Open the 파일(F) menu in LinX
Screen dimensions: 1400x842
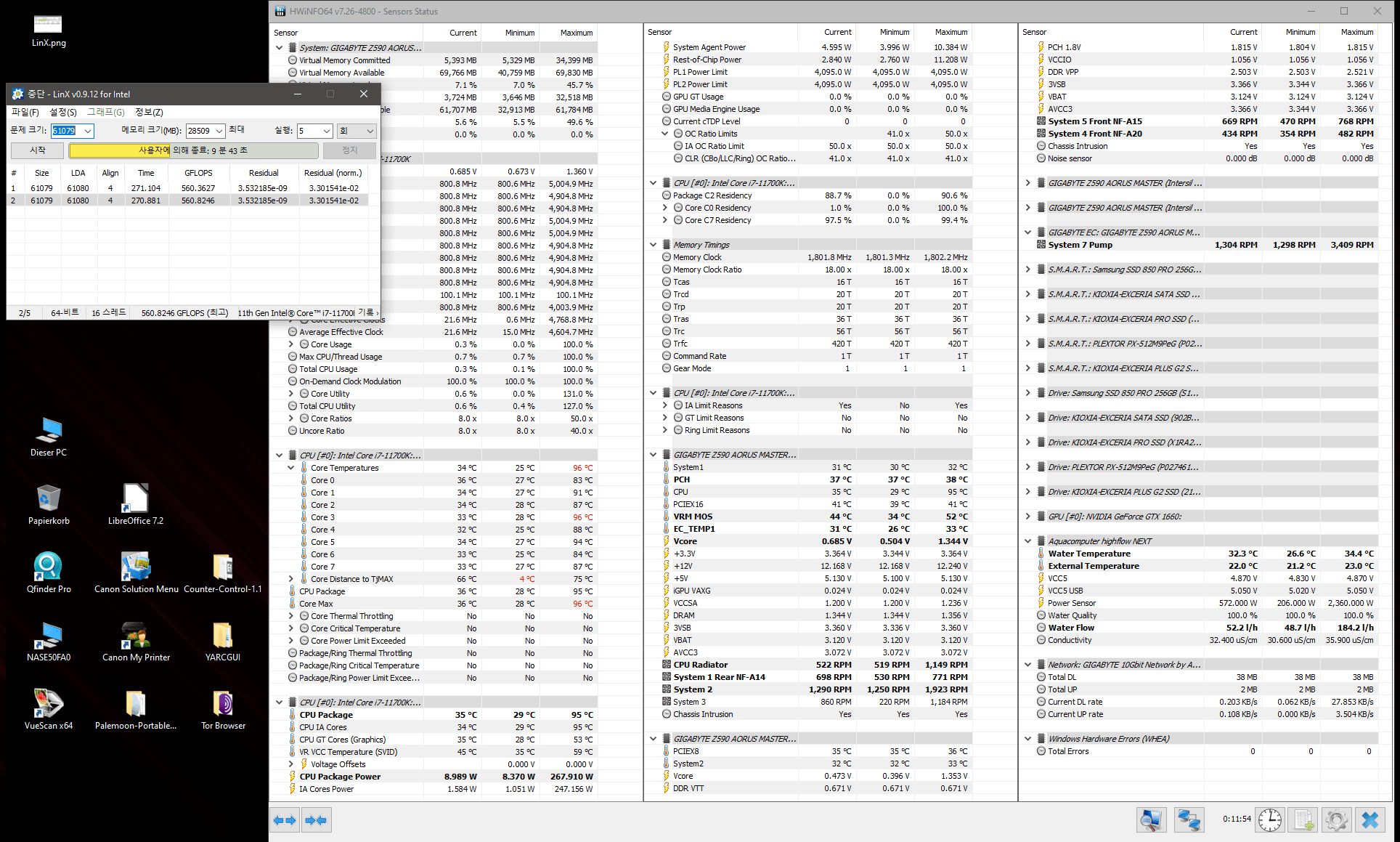click(25, 112)
